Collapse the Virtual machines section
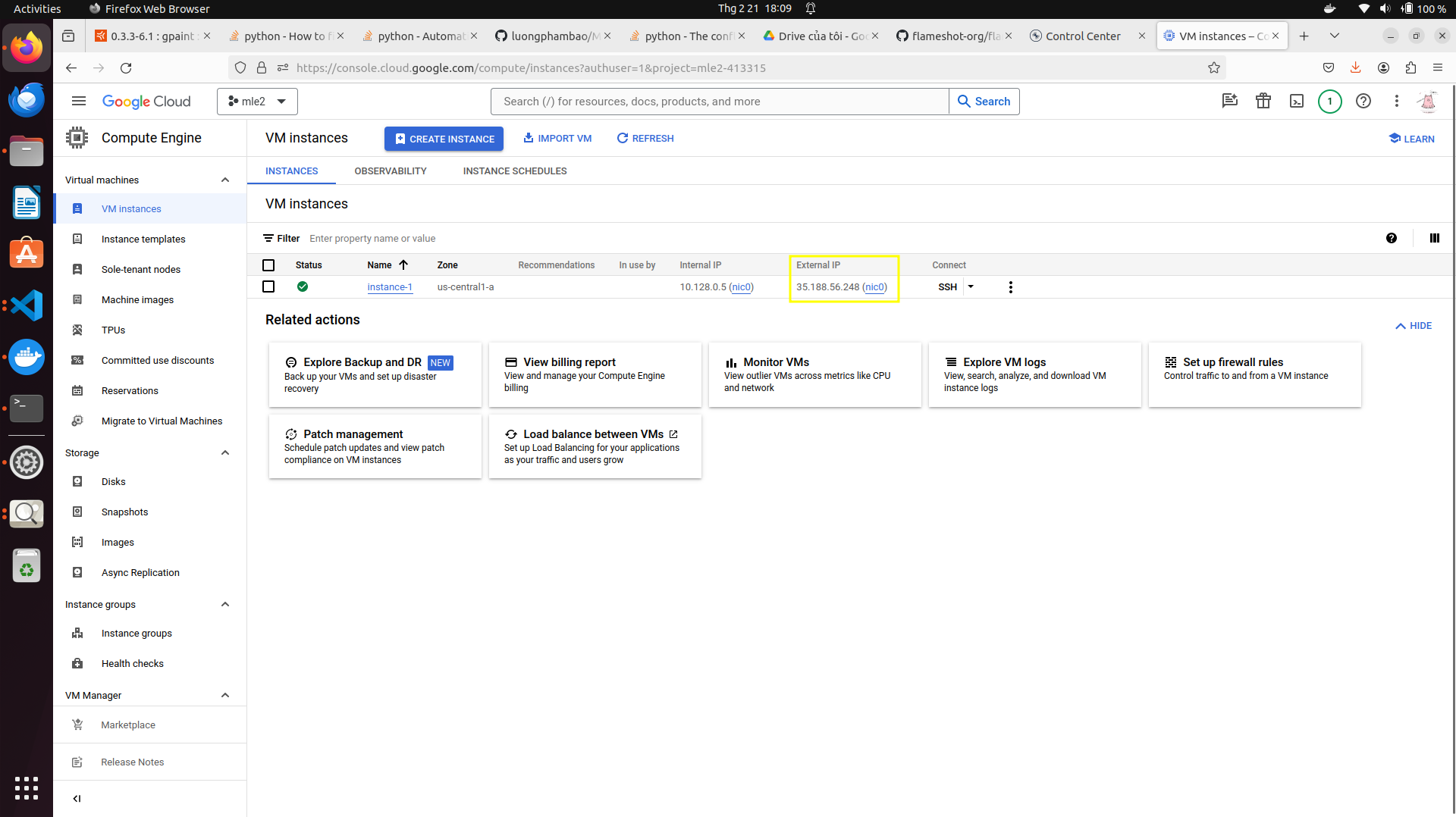The height and width of the screenshot is (817, 1456). [225, 180]
